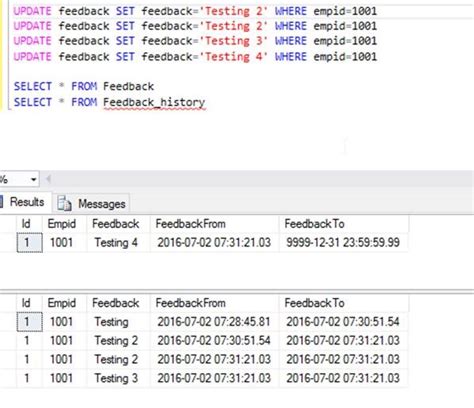
Task: Click 'empid=1001' in the 'Testing 4' statement
Action: pos(345,57)
